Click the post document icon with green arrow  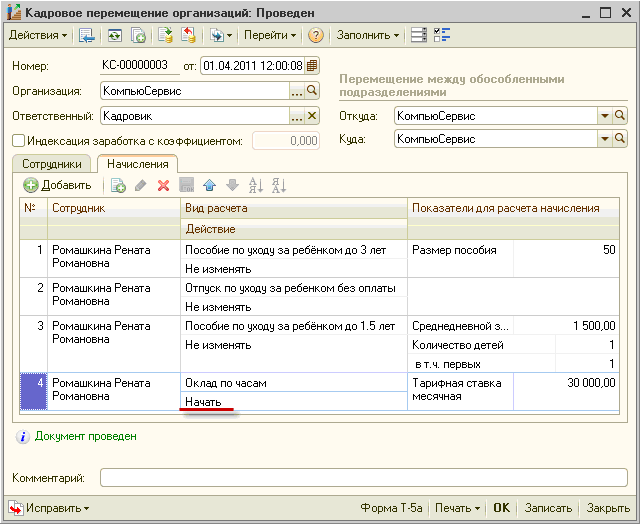[166, 36]
